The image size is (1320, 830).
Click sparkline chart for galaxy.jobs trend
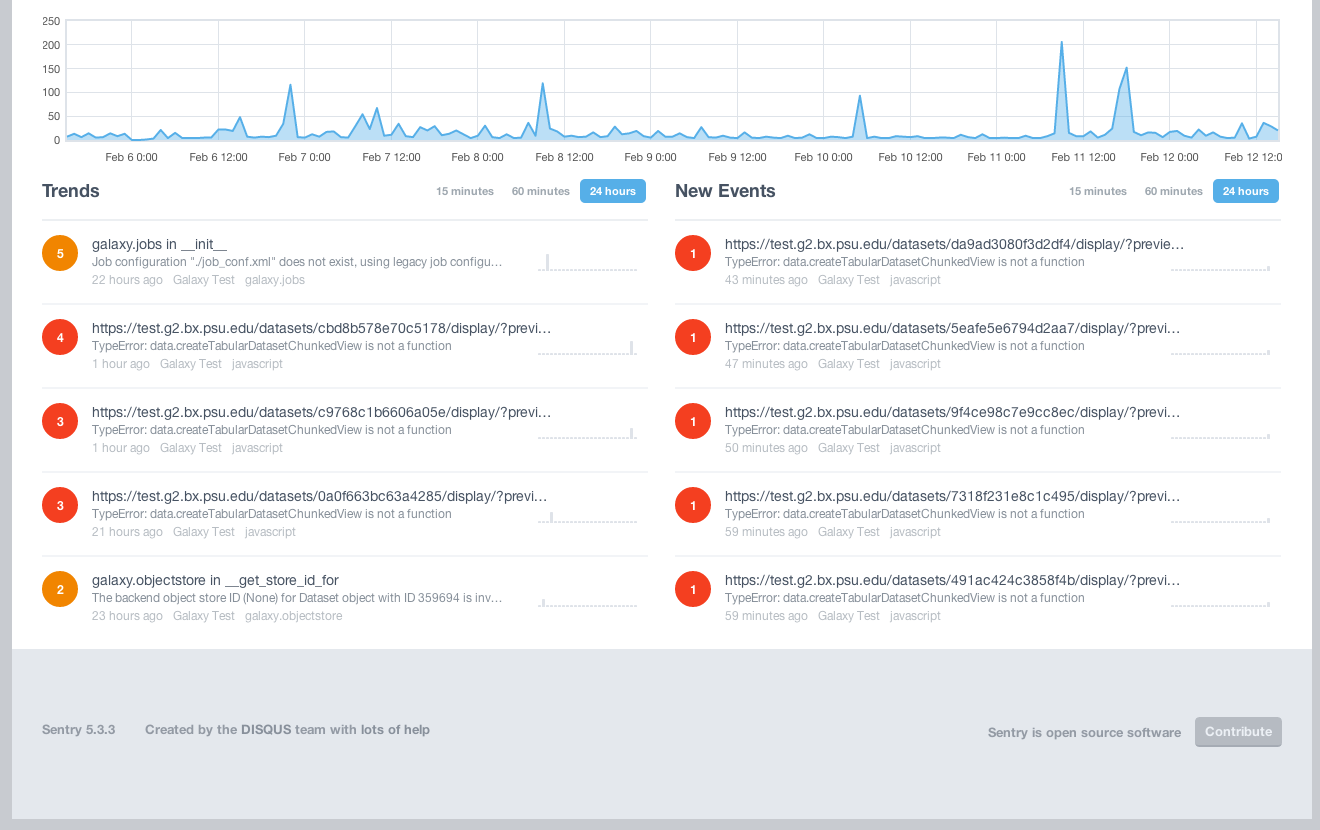(587, 262)
